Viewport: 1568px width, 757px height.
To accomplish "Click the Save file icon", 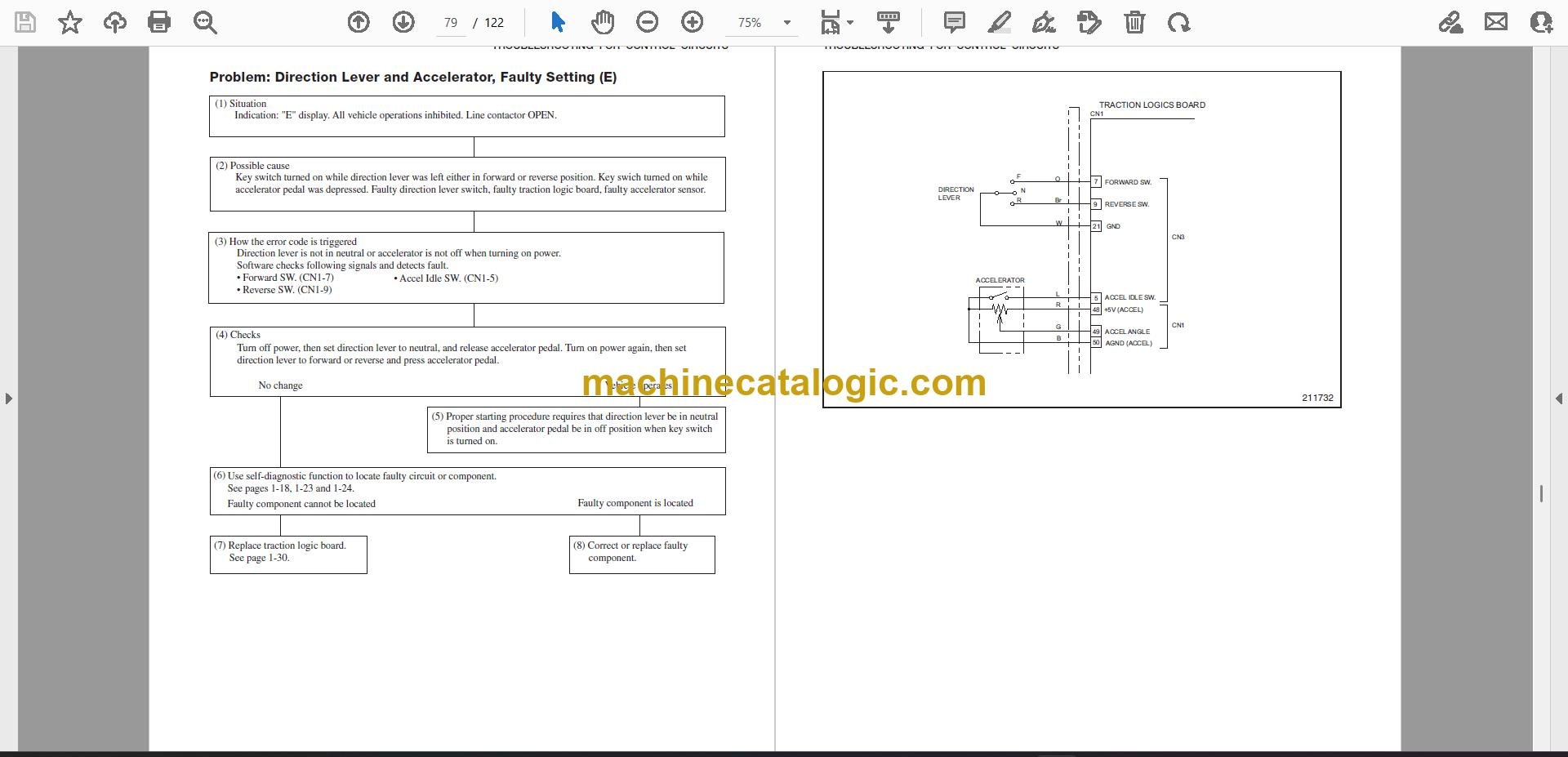I will [26, 22].
